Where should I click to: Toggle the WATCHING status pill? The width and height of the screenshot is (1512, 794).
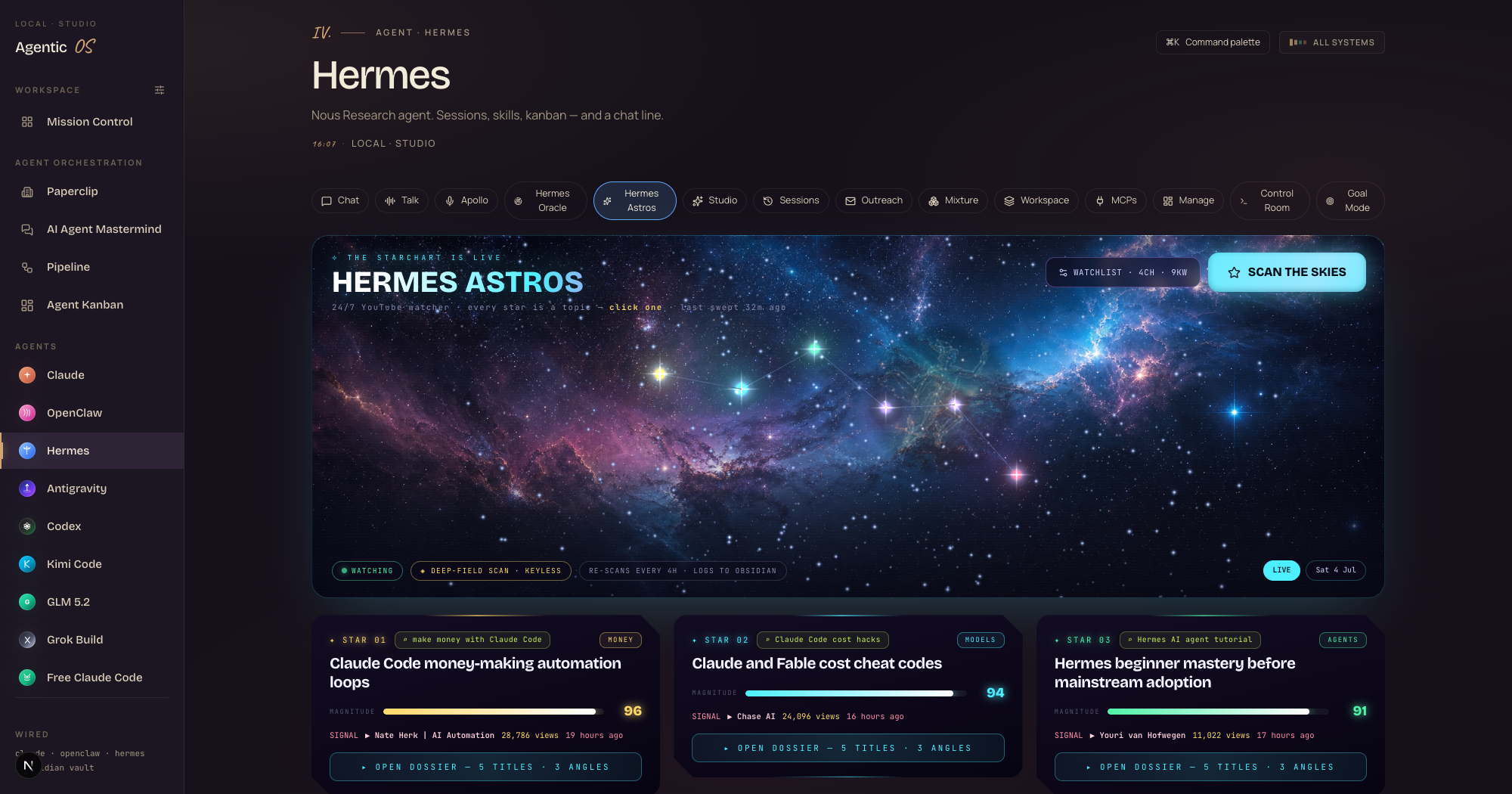pos(367,571)
